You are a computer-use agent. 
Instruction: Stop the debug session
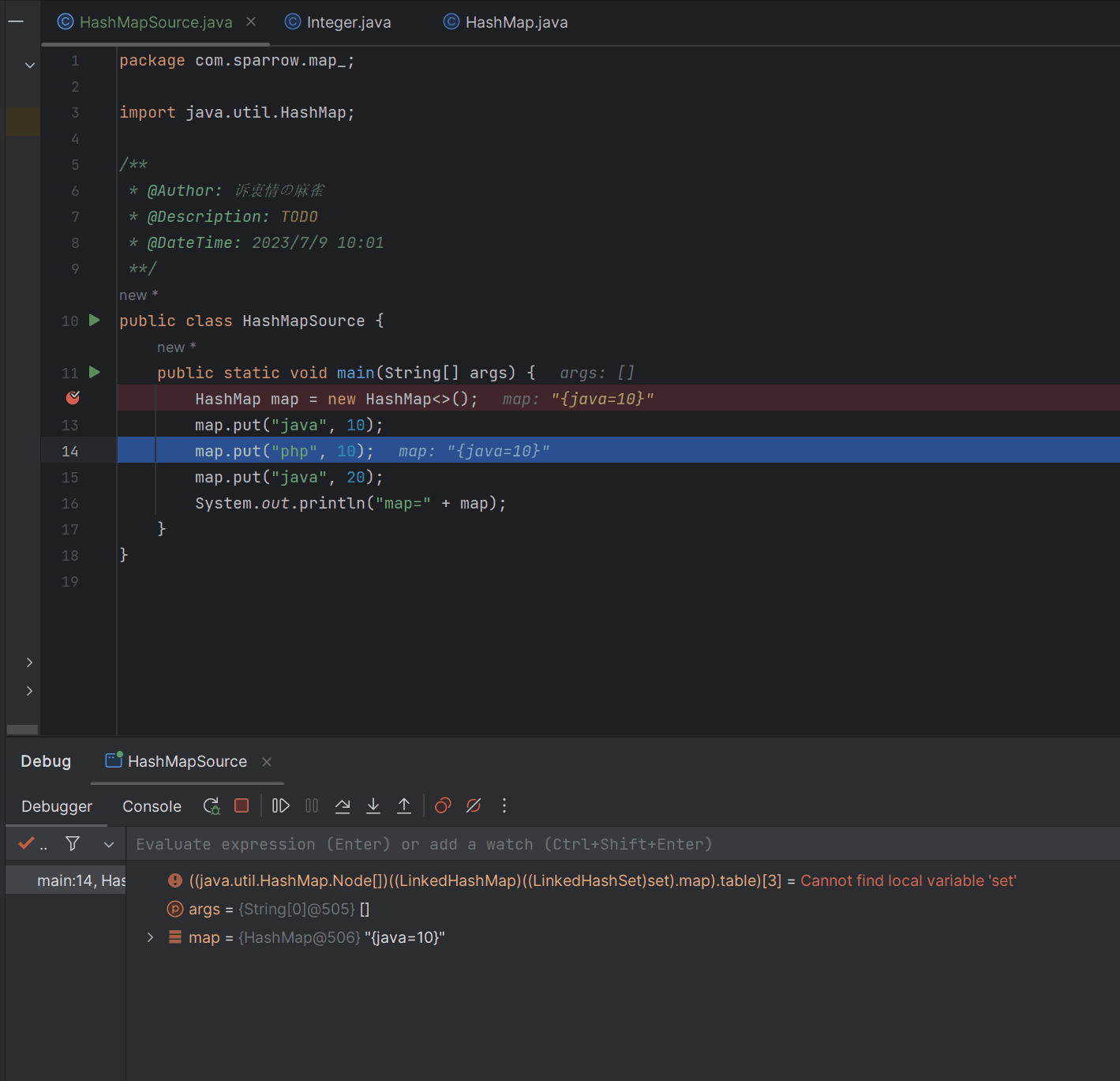(242, 805)
